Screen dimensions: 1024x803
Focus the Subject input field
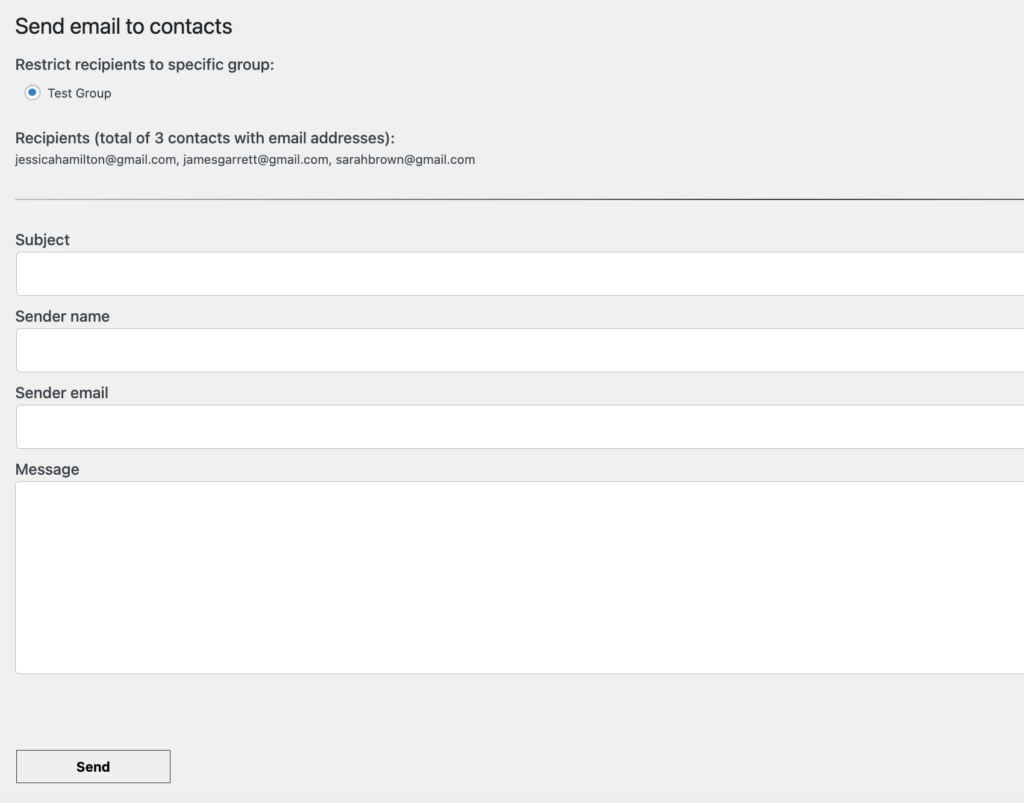(x=520, y=274)
